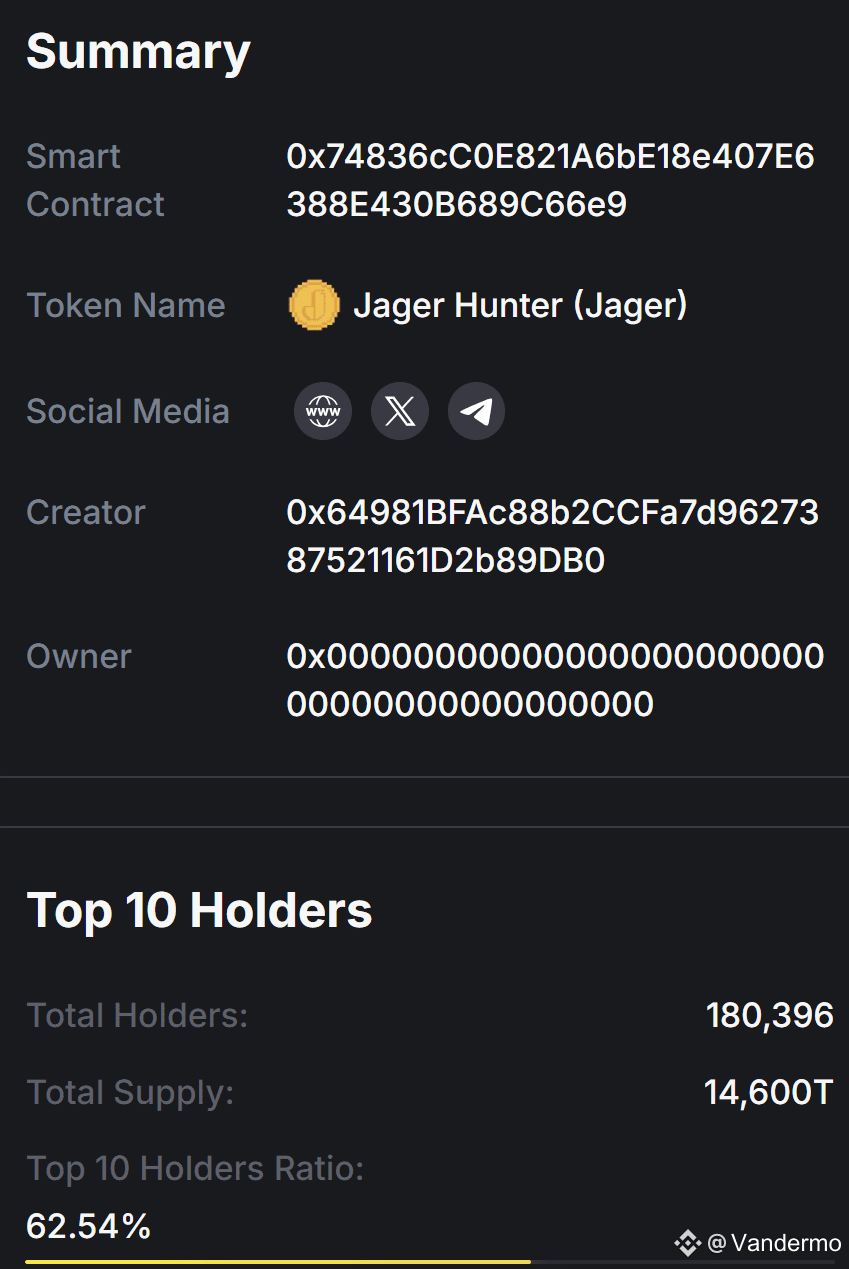Click the Binance logo beside Vandermo
Screen dimensions: 849x1269
tap(687, 1243)
